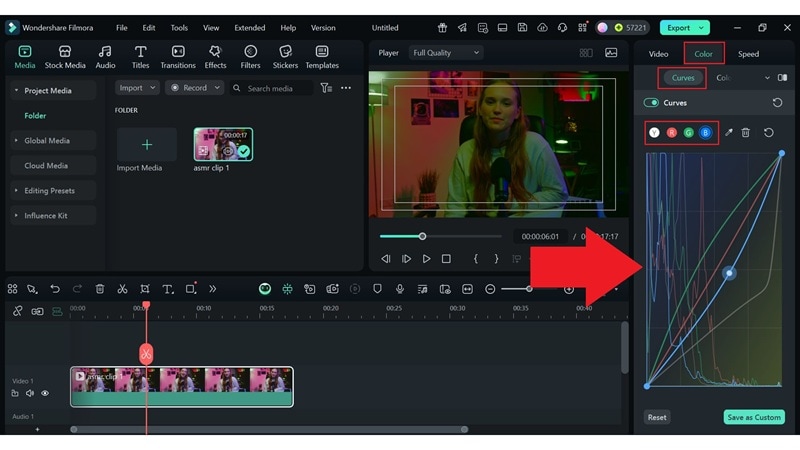This screenshot has height=450, width=800.
Task: Switch to the Color tab
Action: pos(703,54)
